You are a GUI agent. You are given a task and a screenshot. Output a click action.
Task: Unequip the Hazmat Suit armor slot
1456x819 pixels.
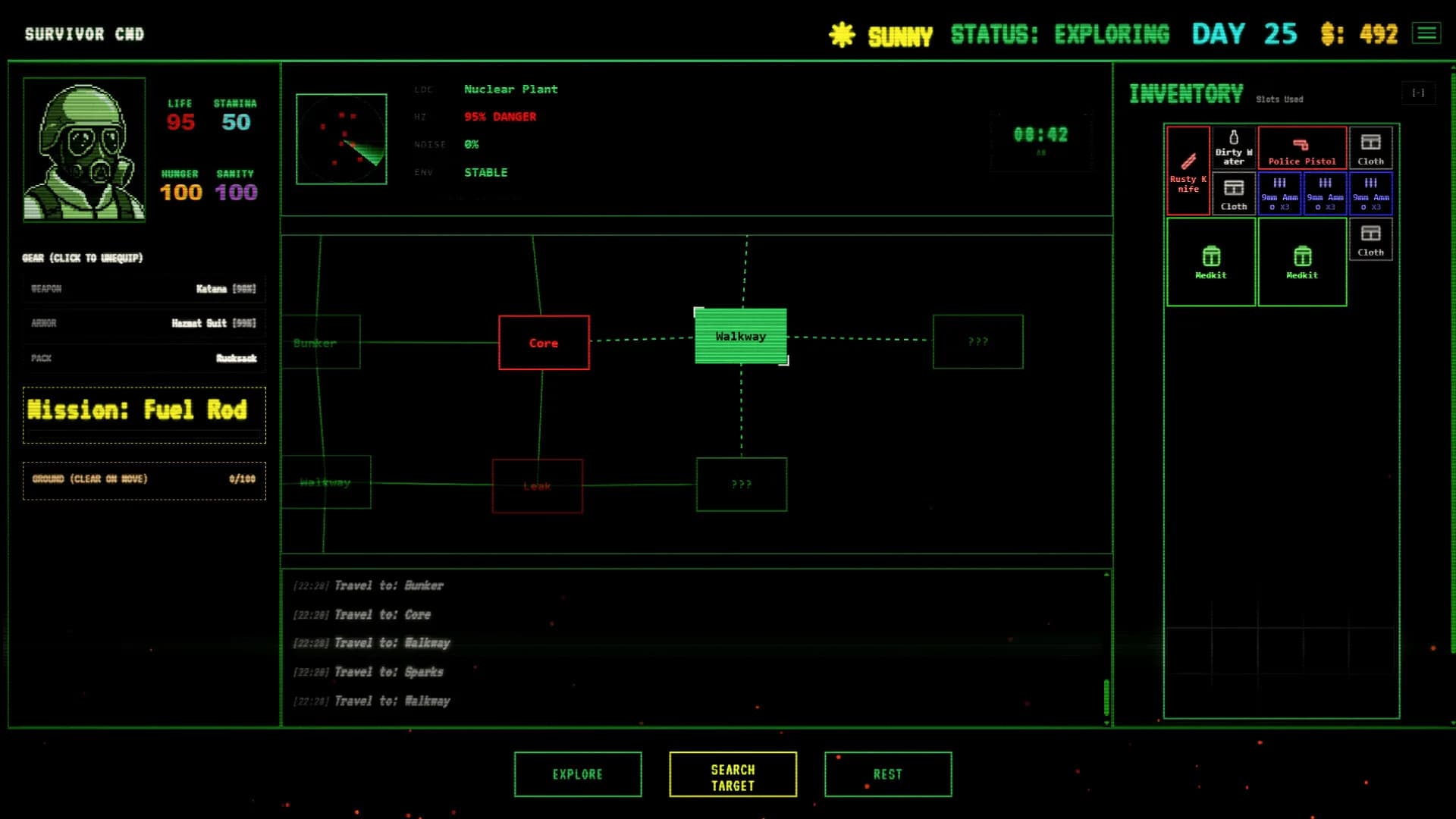point(144,323)
